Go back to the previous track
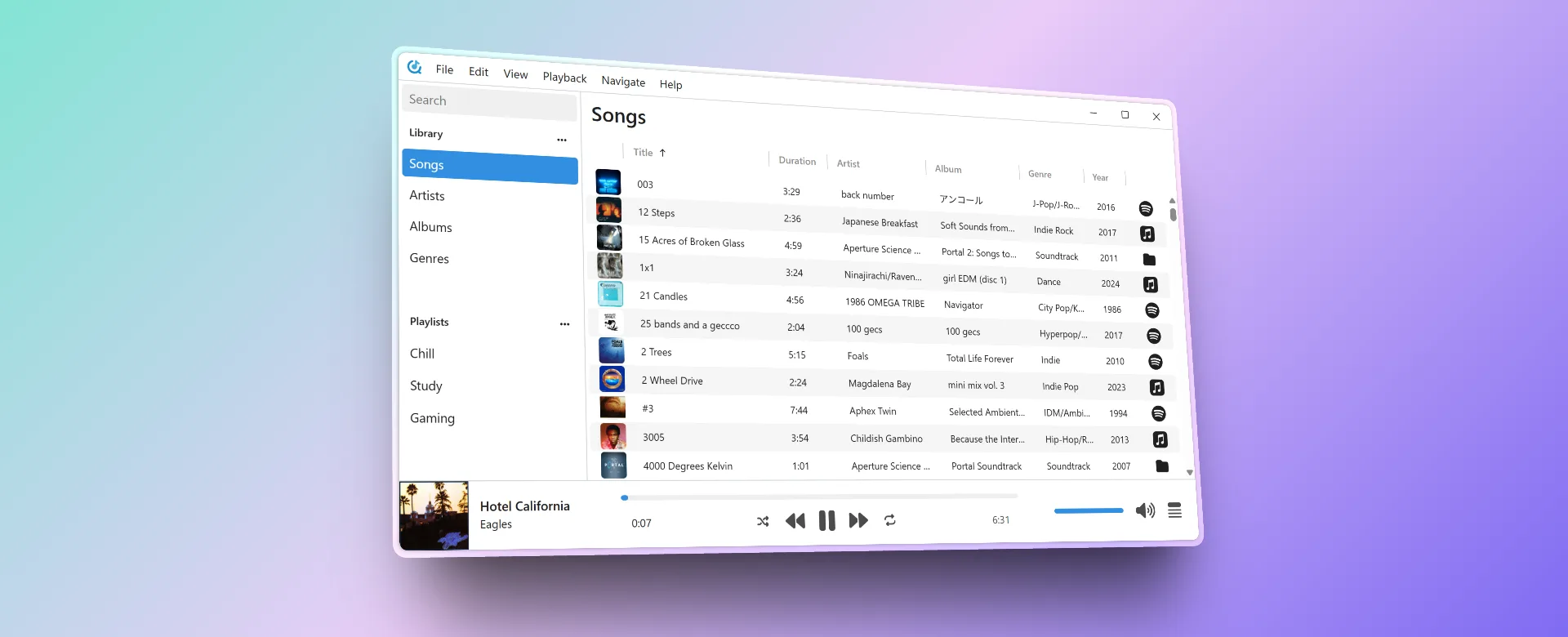The height and width of the screenshot is (637, 1568). tap(795, 521)
